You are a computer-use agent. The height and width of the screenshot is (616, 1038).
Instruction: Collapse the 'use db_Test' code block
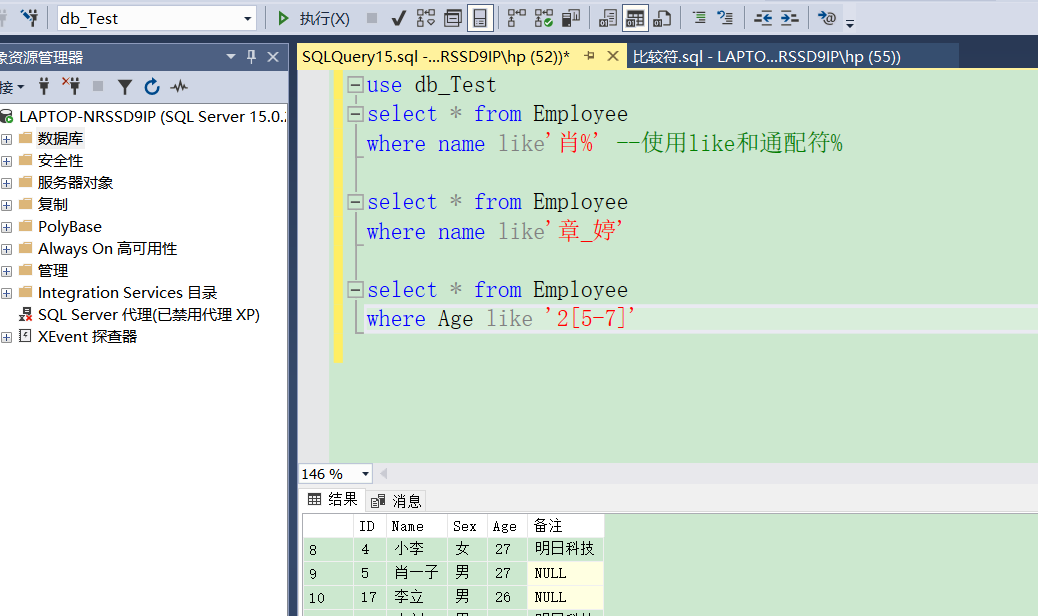coord(355,85)
